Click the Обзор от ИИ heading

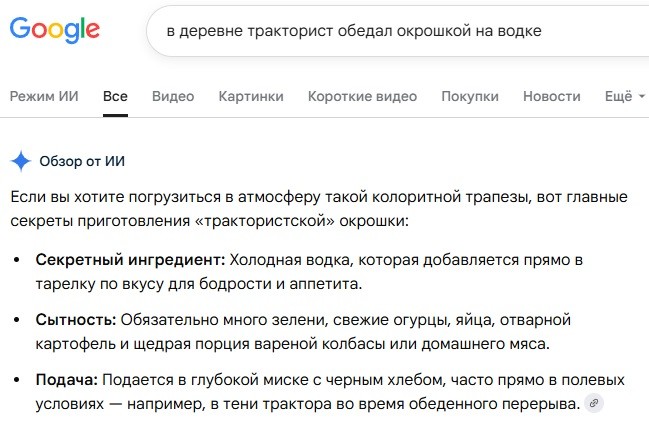82,161
